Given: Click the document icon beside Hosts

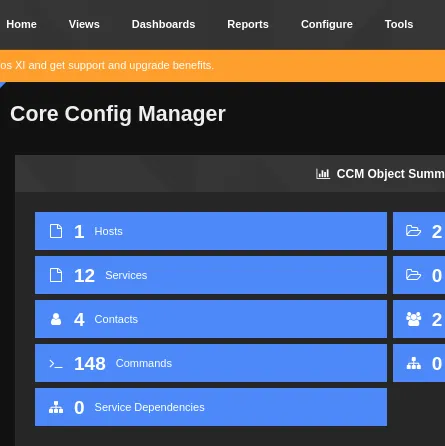Looking at the screenshot, I should pyautogui.click(x=56, y=231).
